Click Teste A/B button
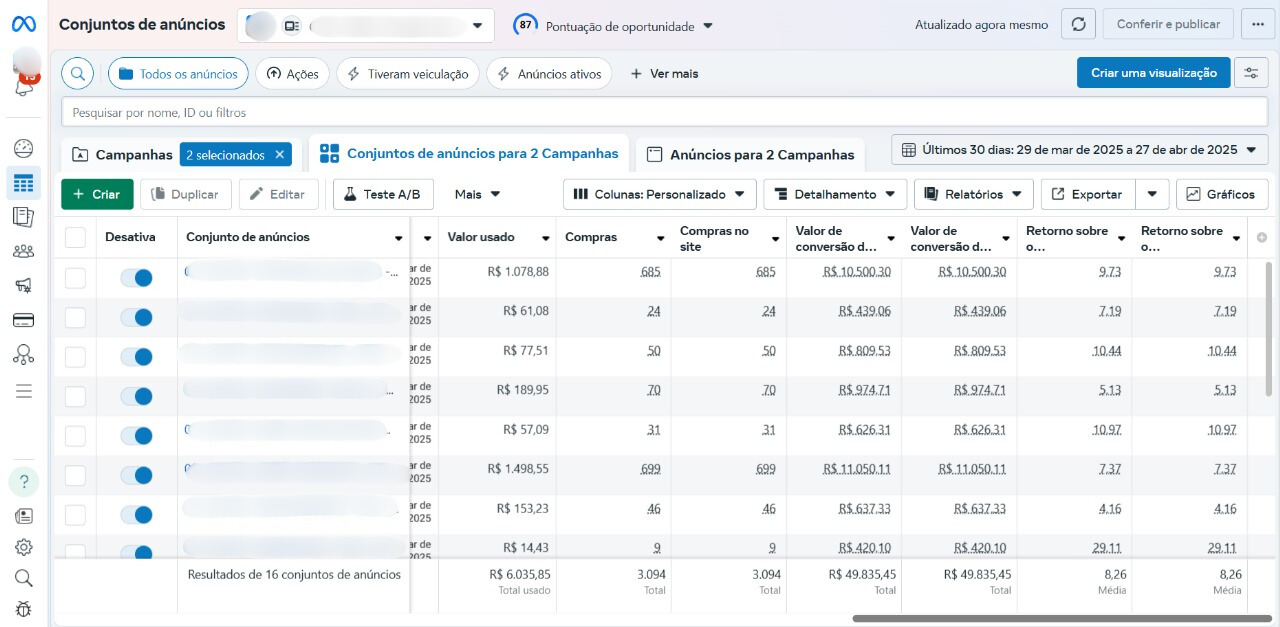 click(382, 194)
